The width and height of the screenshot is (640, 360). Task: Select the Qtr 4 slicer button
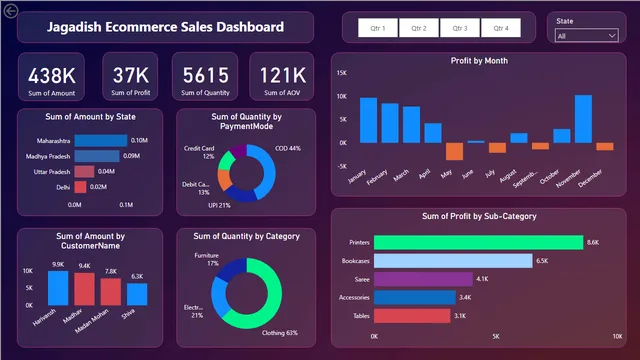pyautogui.click(x=501, y=28)
